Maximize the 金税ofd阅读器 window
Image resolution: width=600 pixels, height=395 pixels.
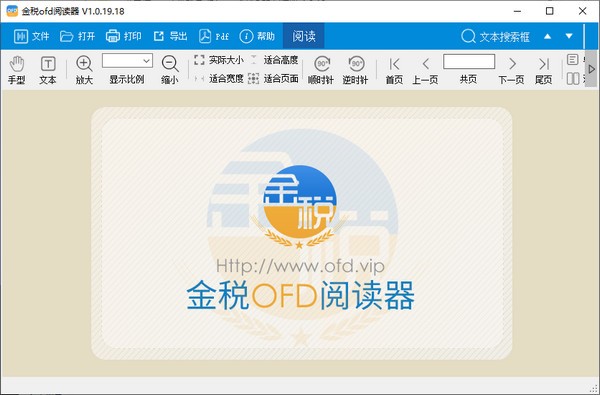[549, 11]
